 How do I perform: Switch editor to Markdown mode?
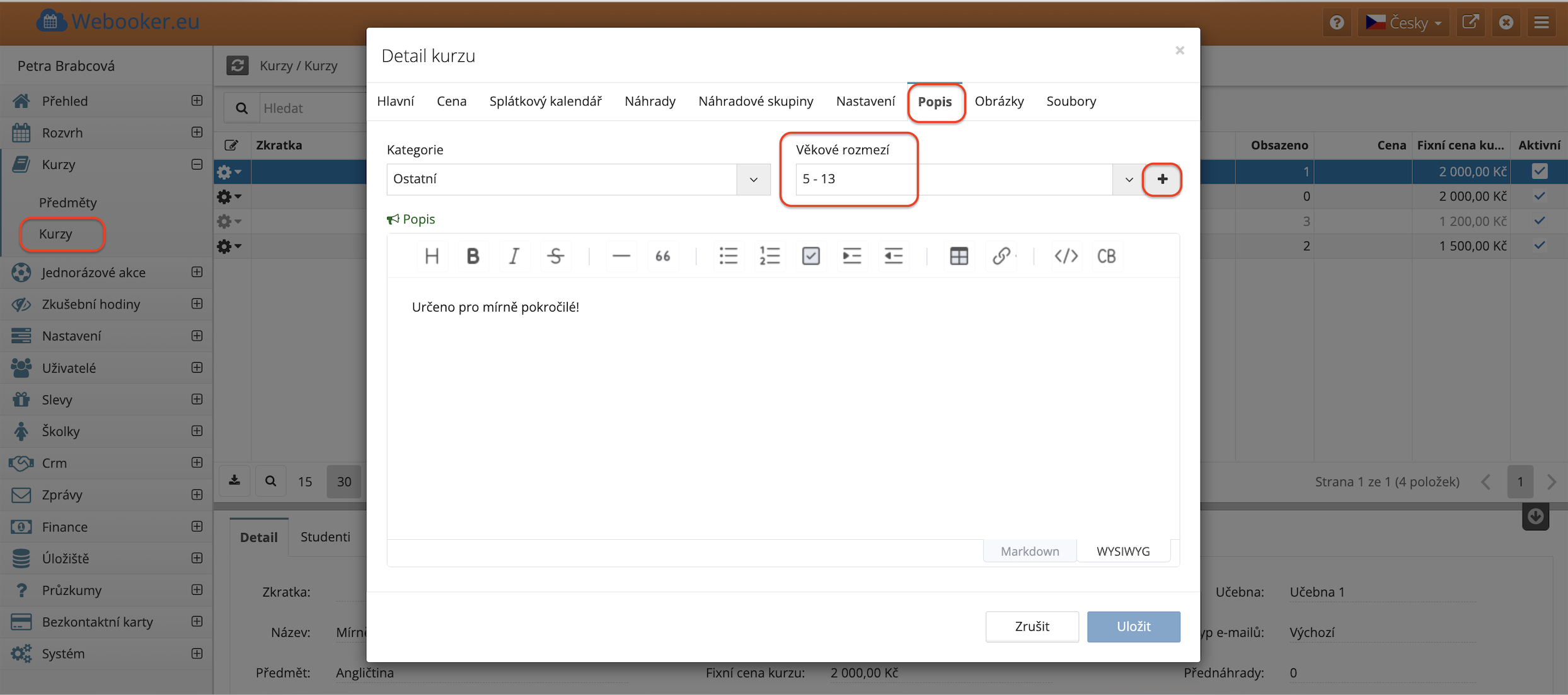[x=1029, y=551]
